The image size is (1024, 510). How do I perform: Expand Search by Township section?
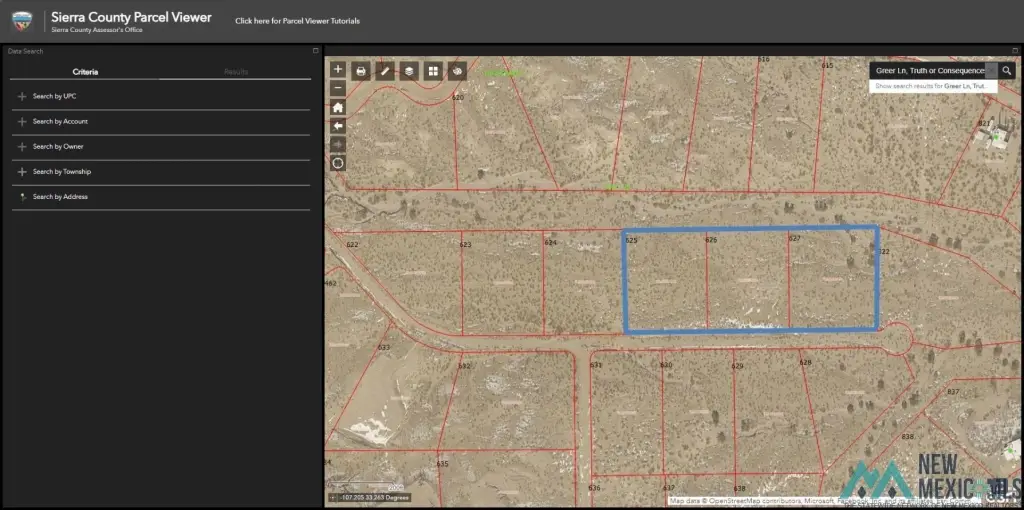[x=62, y=171]
